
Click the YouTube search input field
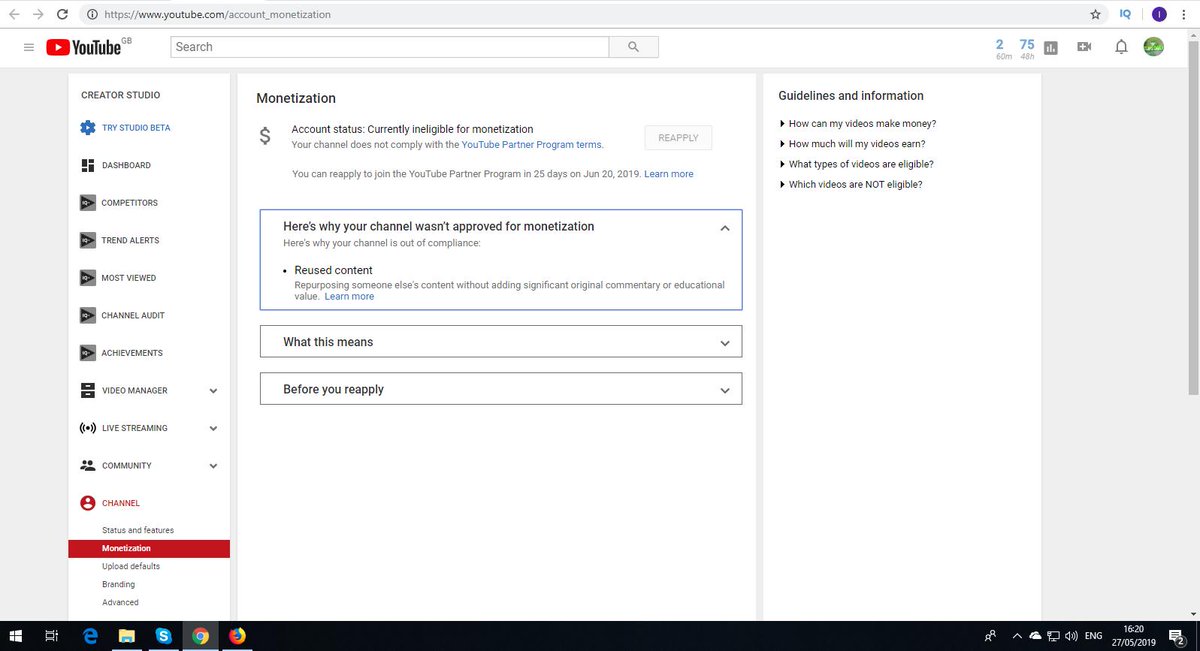(x=390, y=47)
